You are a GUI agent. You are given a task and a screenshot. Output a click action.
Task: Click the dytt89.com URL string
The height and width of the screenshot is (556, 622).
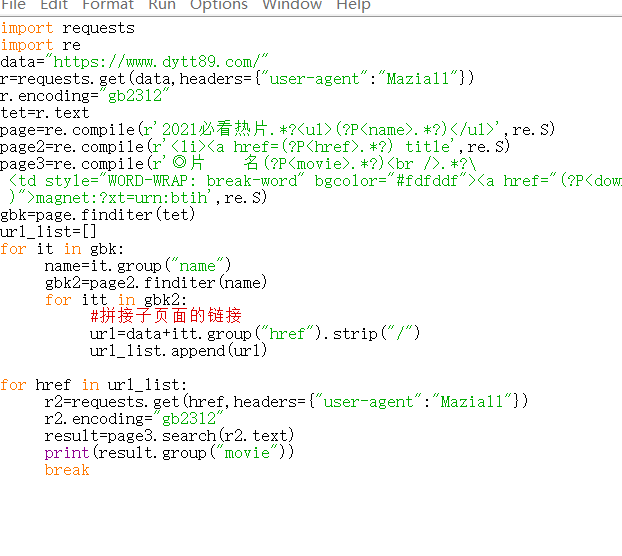160,62
